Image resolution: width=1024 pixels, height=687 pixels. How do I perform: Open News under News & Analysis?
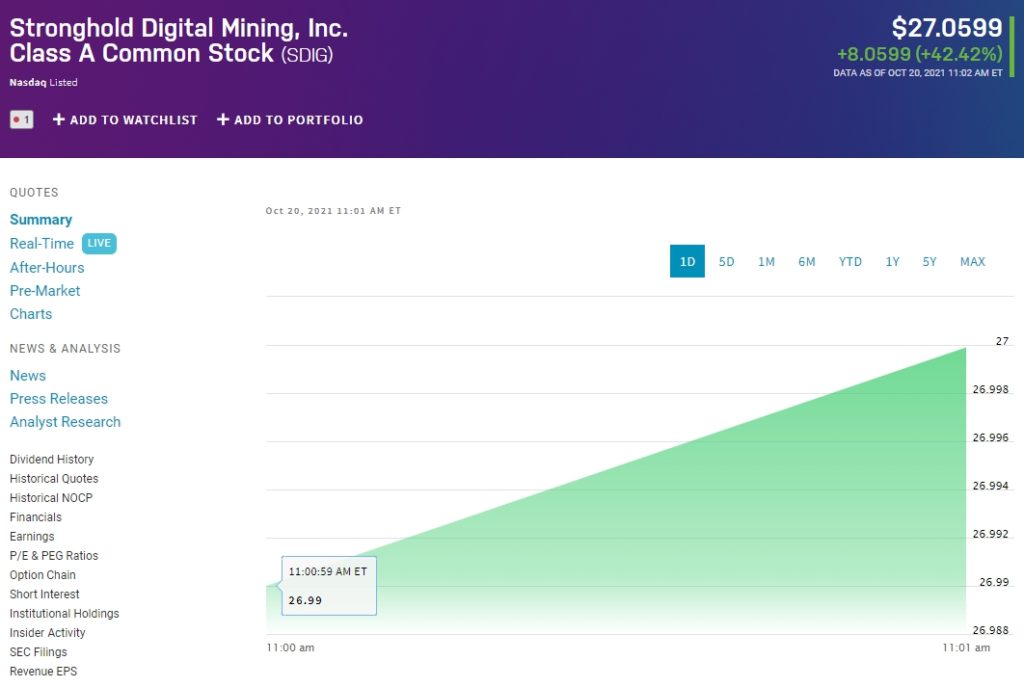click(27, 375)
